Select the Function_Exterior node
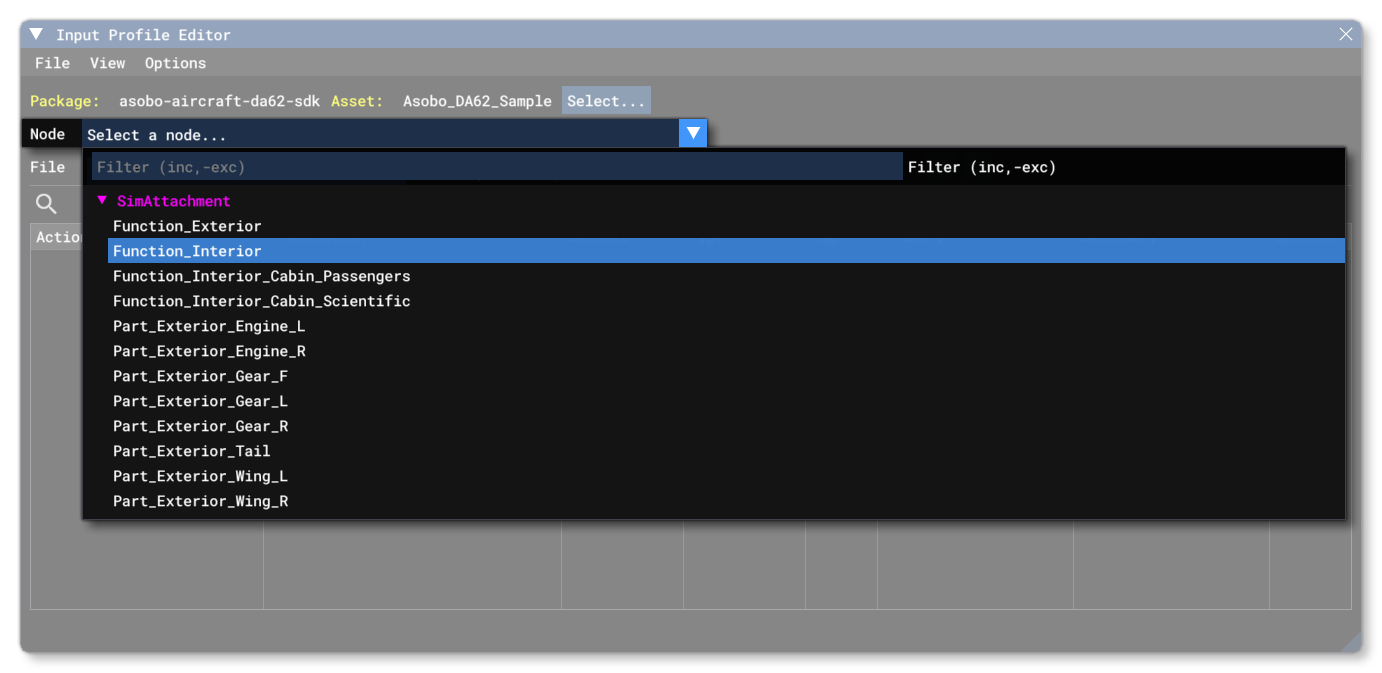 coord(187,226)
